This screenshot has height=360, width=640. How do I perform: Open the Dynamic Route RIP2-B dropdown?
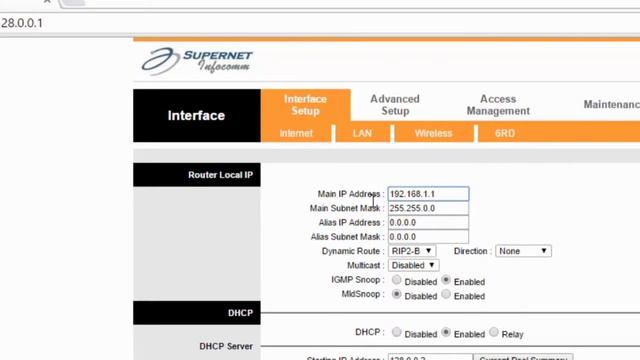[412, 251]
